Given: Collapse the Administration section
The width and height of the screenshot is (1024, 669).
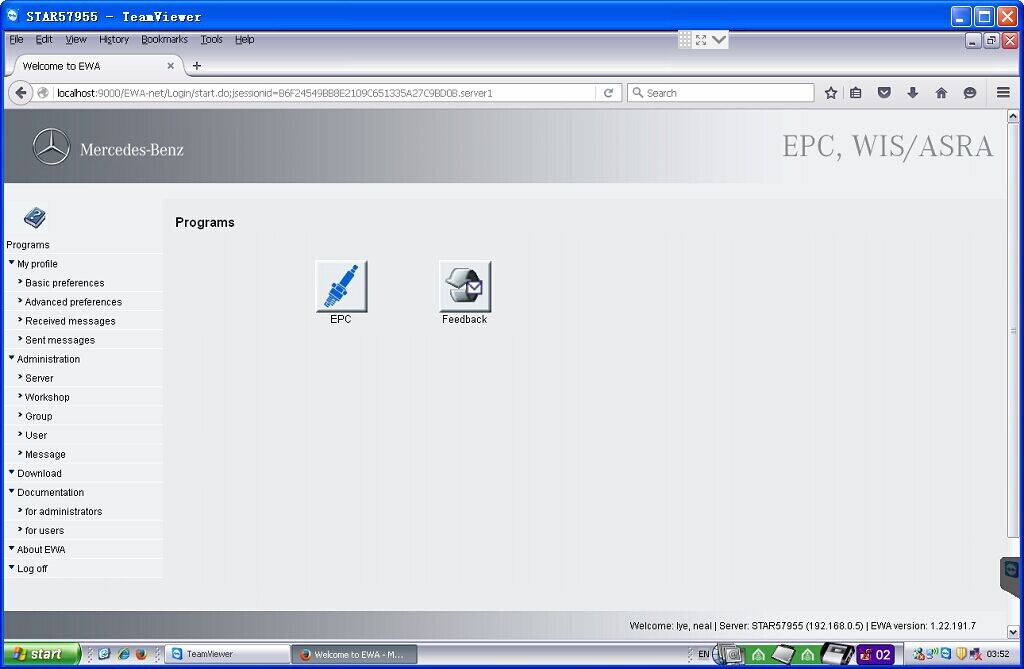Looking at the screenshot, I should point(47,359).
